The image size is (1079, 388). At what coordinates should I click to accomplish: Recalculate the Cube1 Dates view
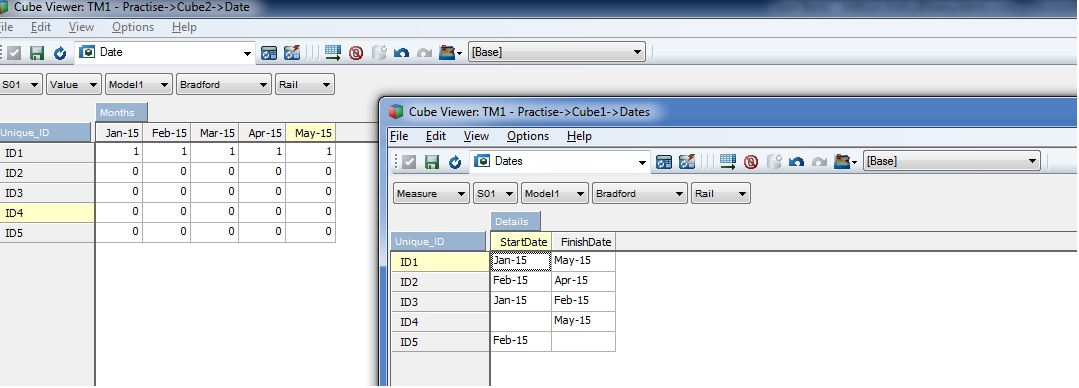click(x=455, y=162)
